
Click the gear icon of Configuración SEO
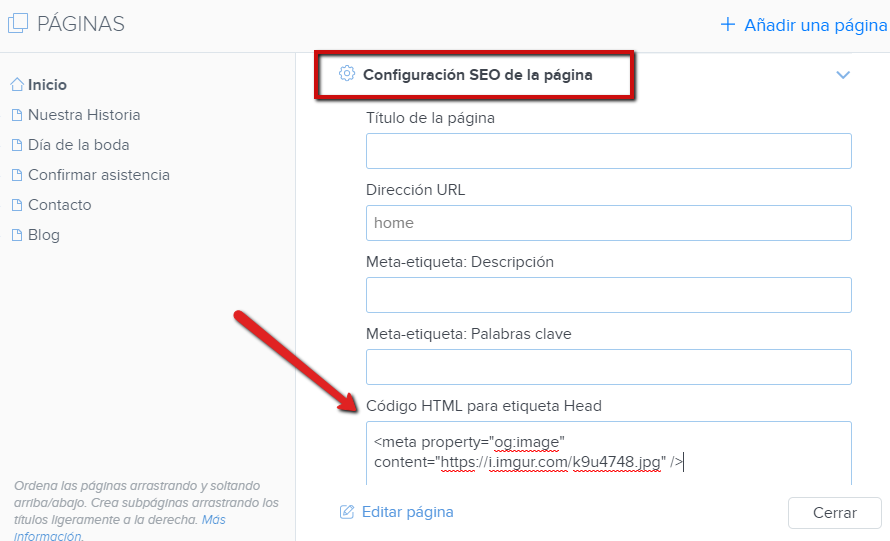[347, 74]
